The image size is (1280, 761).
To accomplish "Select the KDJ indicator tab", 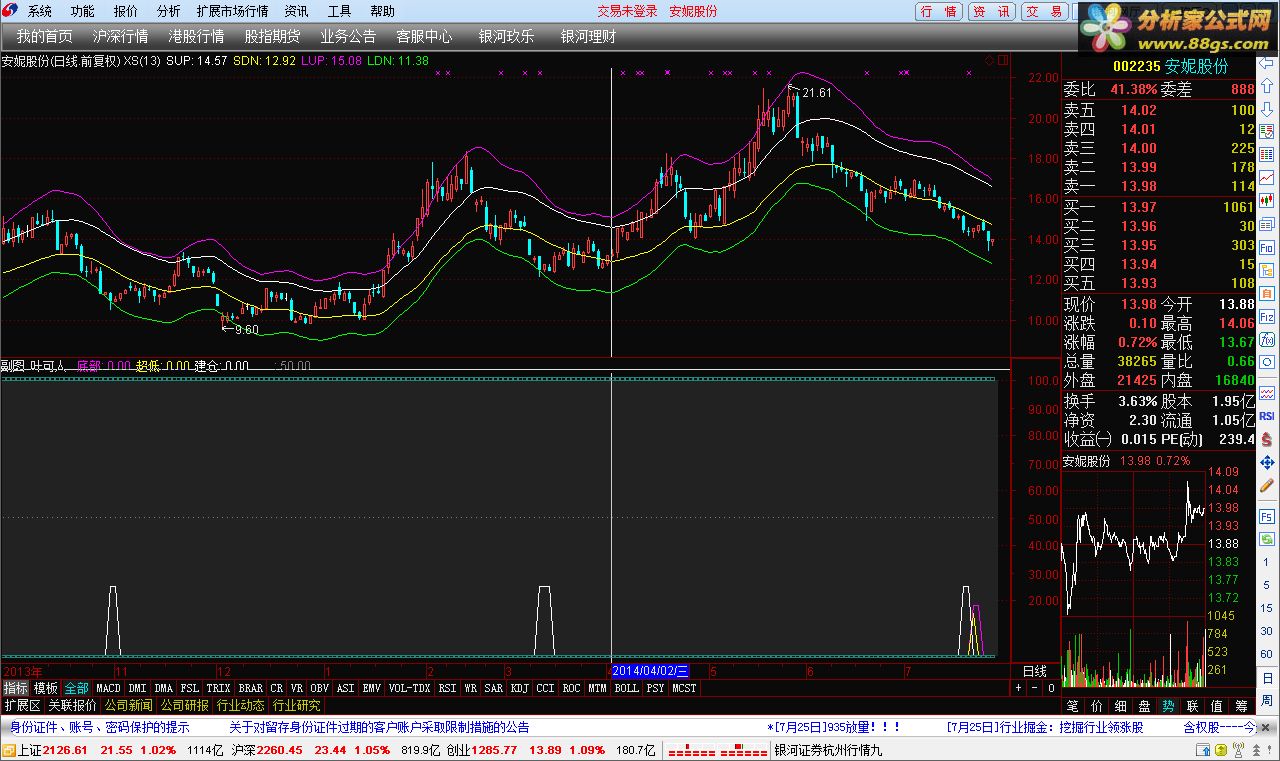I will [519, 688].
